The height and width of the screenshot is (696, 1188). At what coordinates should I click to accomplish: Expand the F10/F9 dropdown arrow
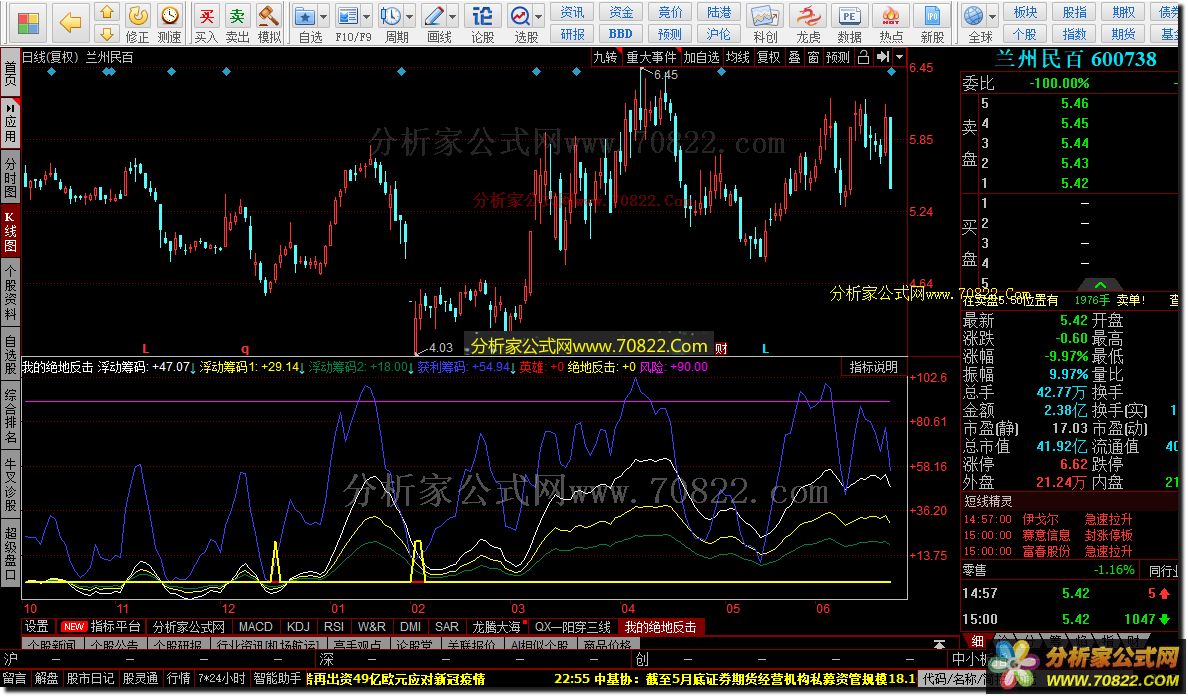[x=367, y=16]
